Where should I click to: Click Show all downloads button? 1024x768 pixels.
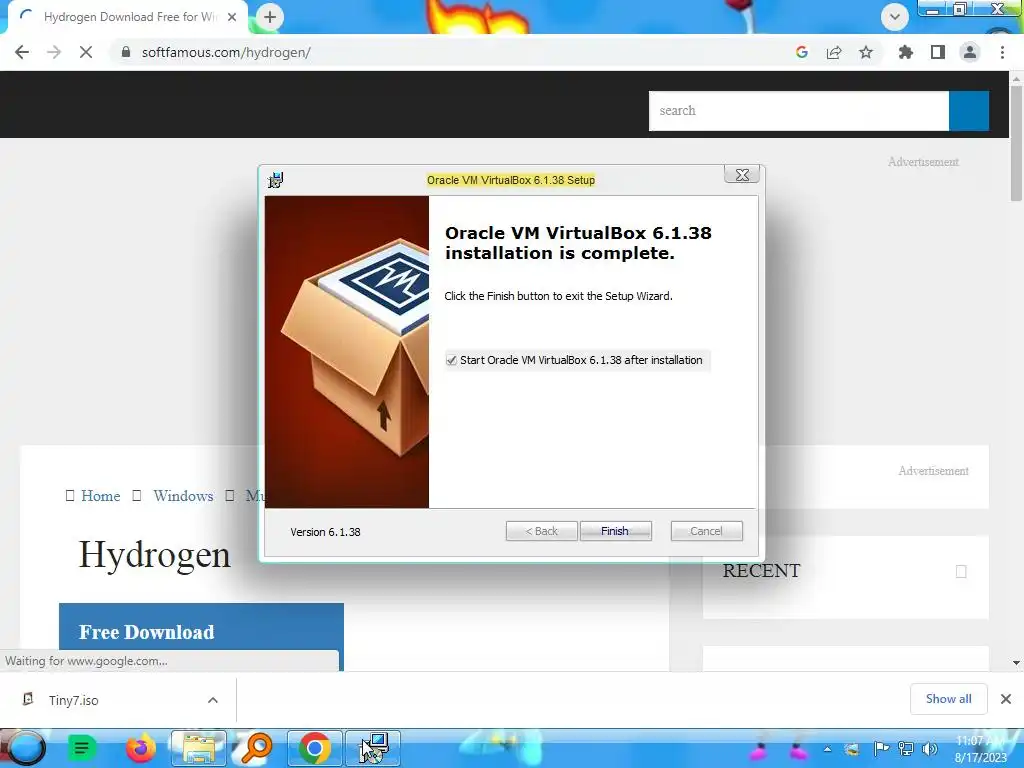pos(948,699)
